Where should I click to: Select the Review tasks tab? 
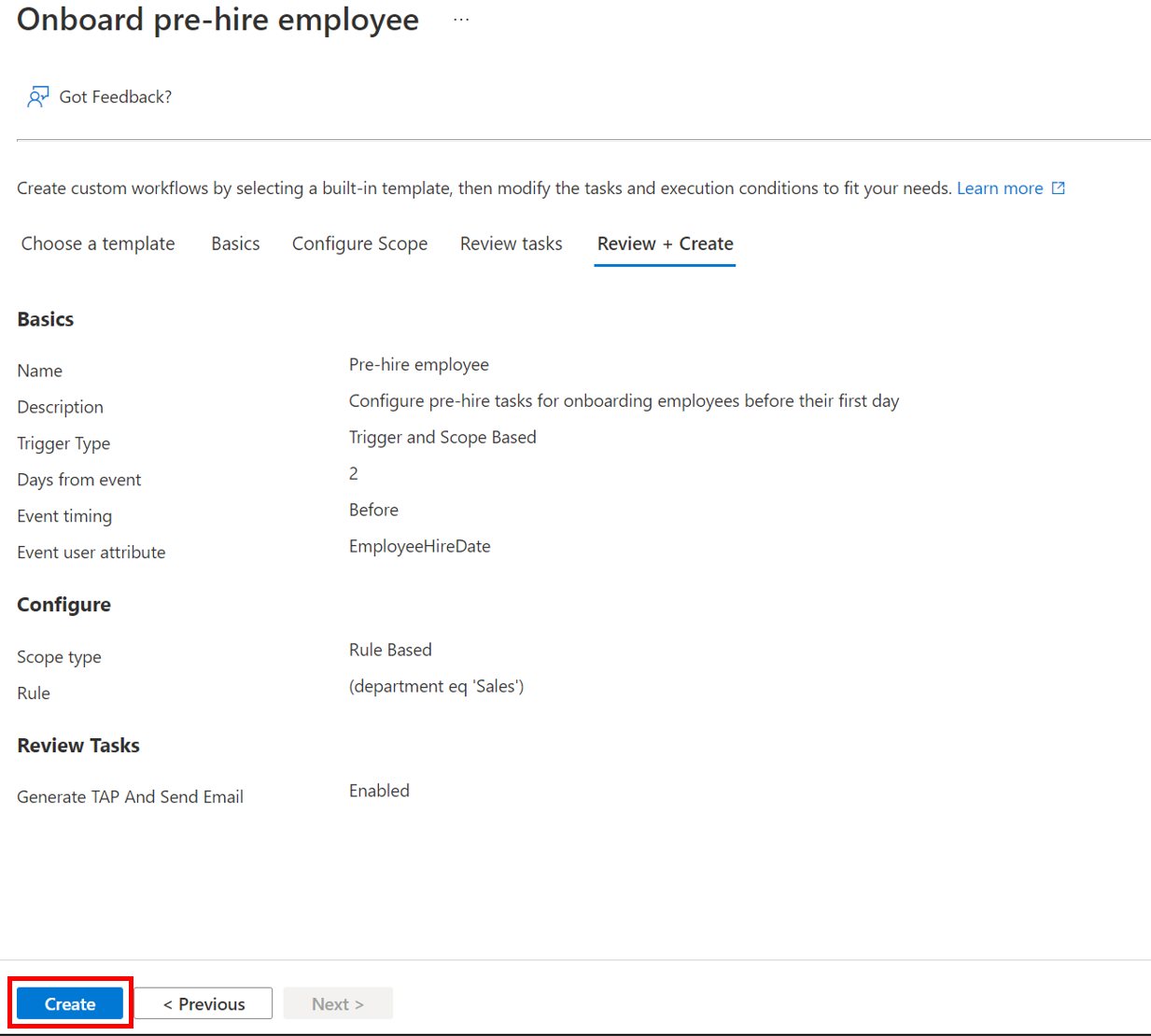(x=511, y=244)
